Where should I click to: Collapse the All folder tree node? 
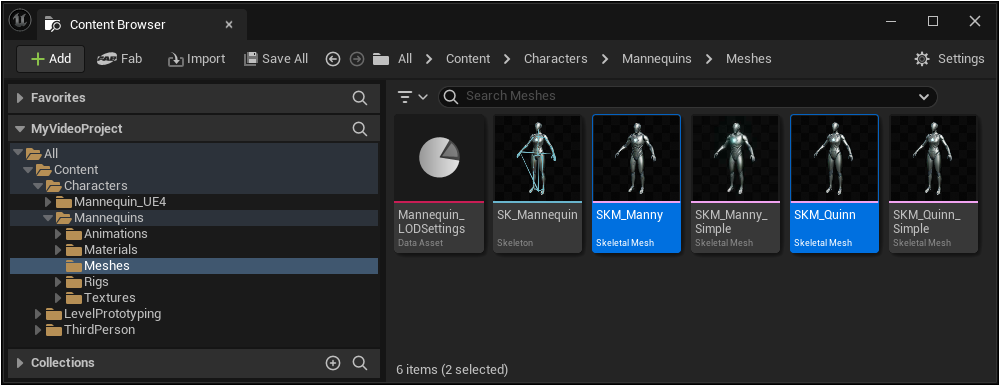coord(17,153)
